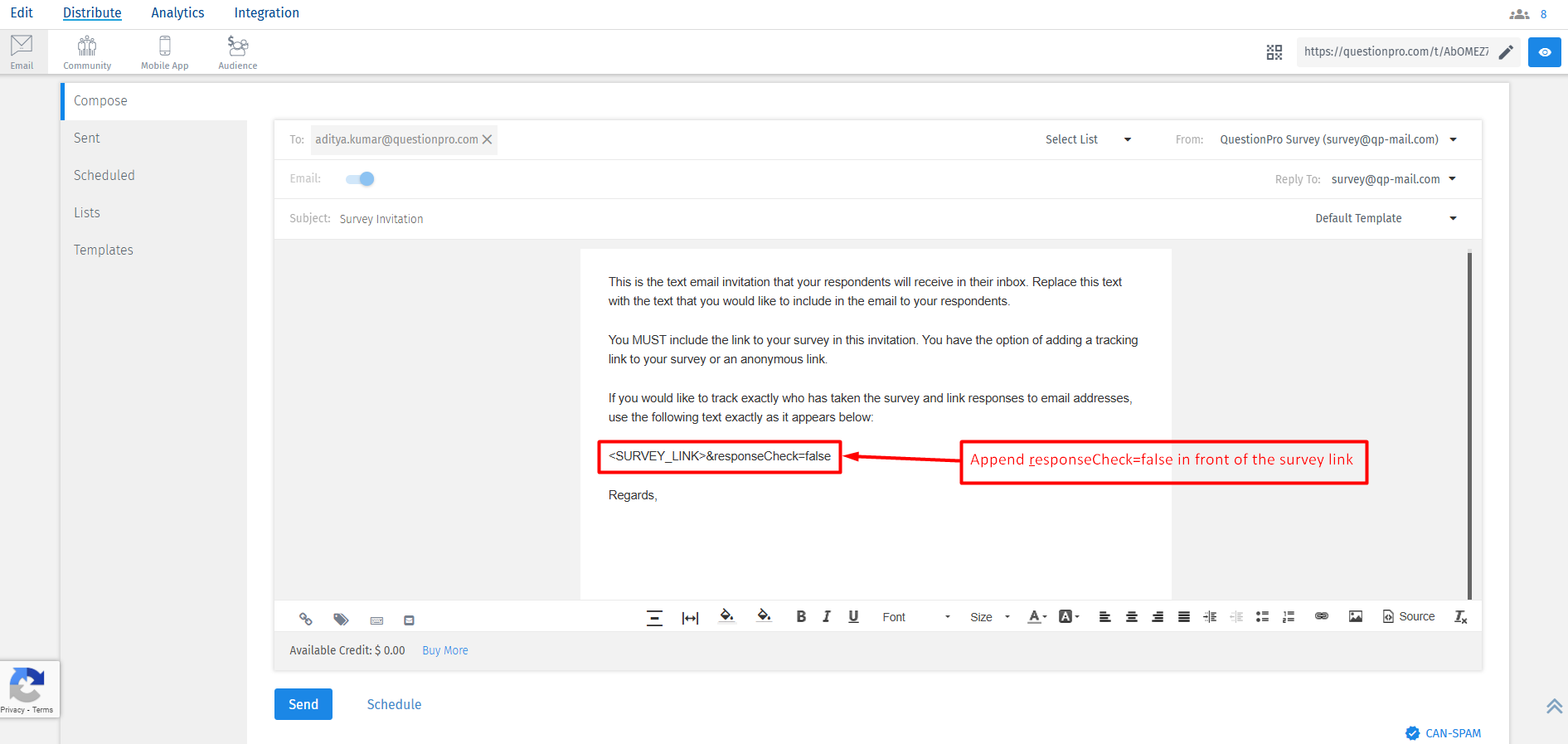
Task: Select Compose in the sidebar
Action: [x=154, y=101]
